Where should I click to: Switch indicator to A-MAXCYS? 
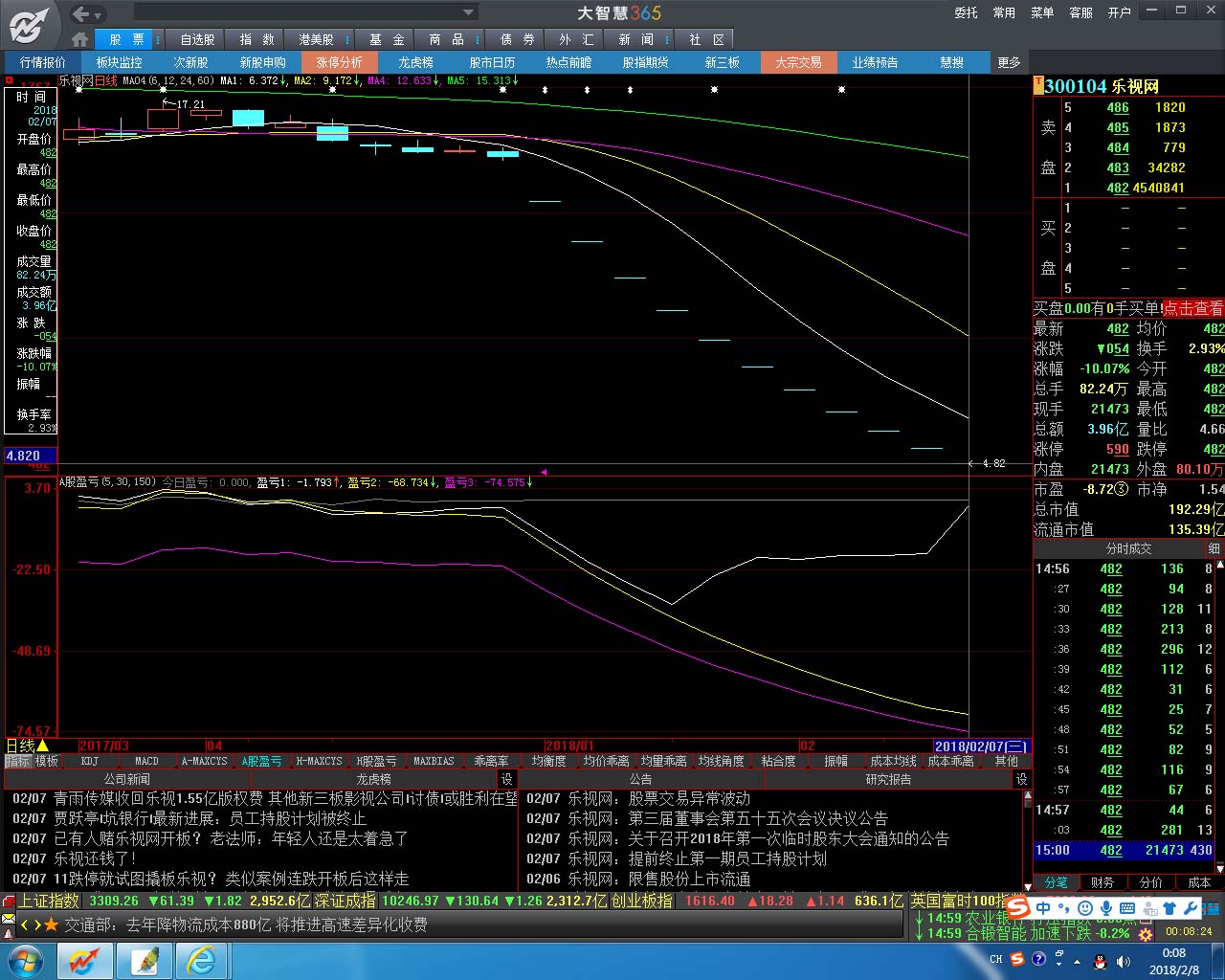tap(204, 761)
